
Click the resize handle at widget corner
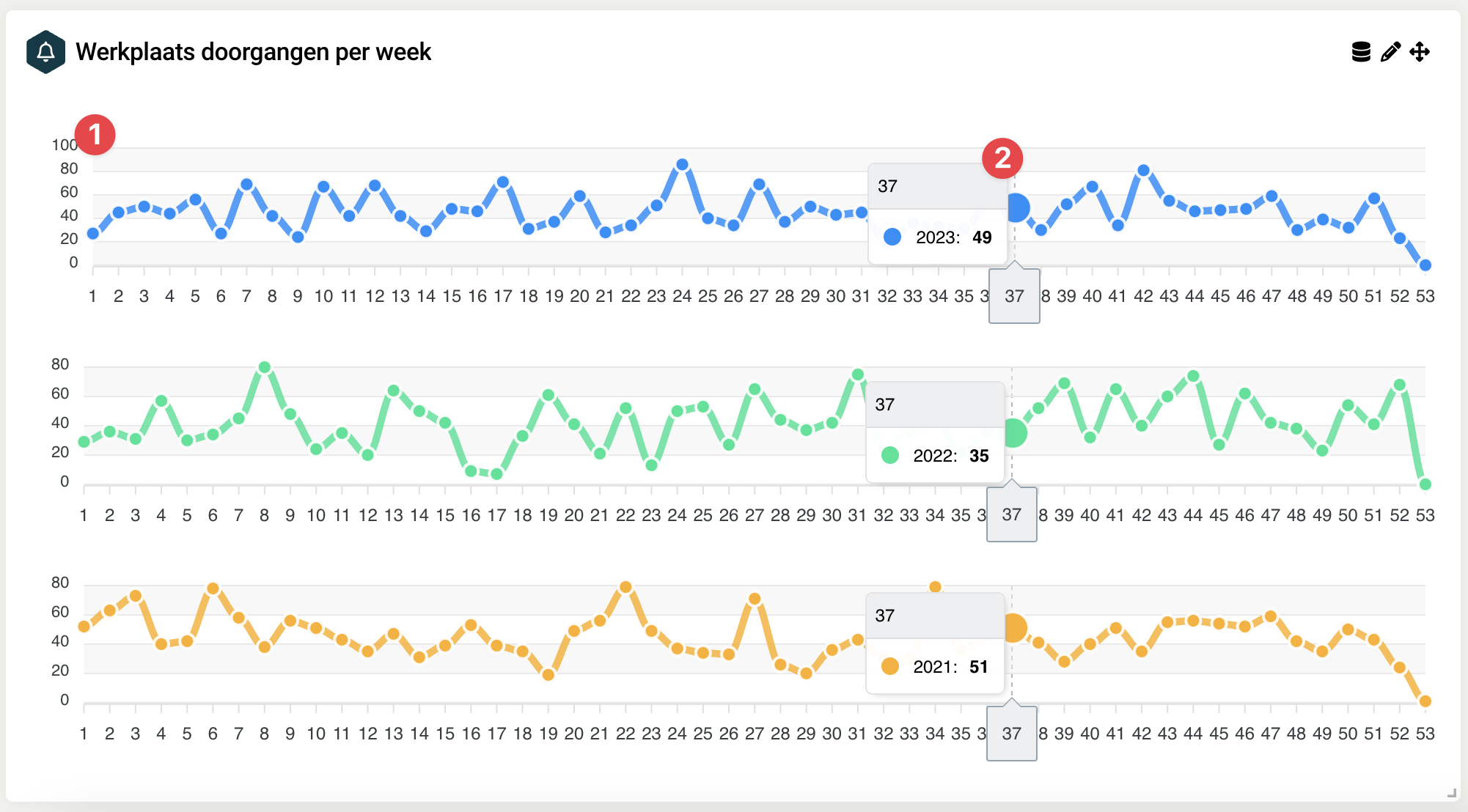pyautogui.click(x=1451, y=792)
